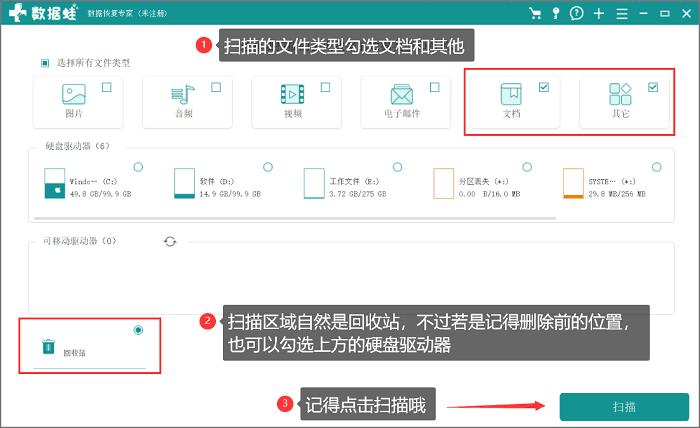Click the Windows C: drive icon
Image resolution: width=700 pixels, height=428 pixels.
54,183
